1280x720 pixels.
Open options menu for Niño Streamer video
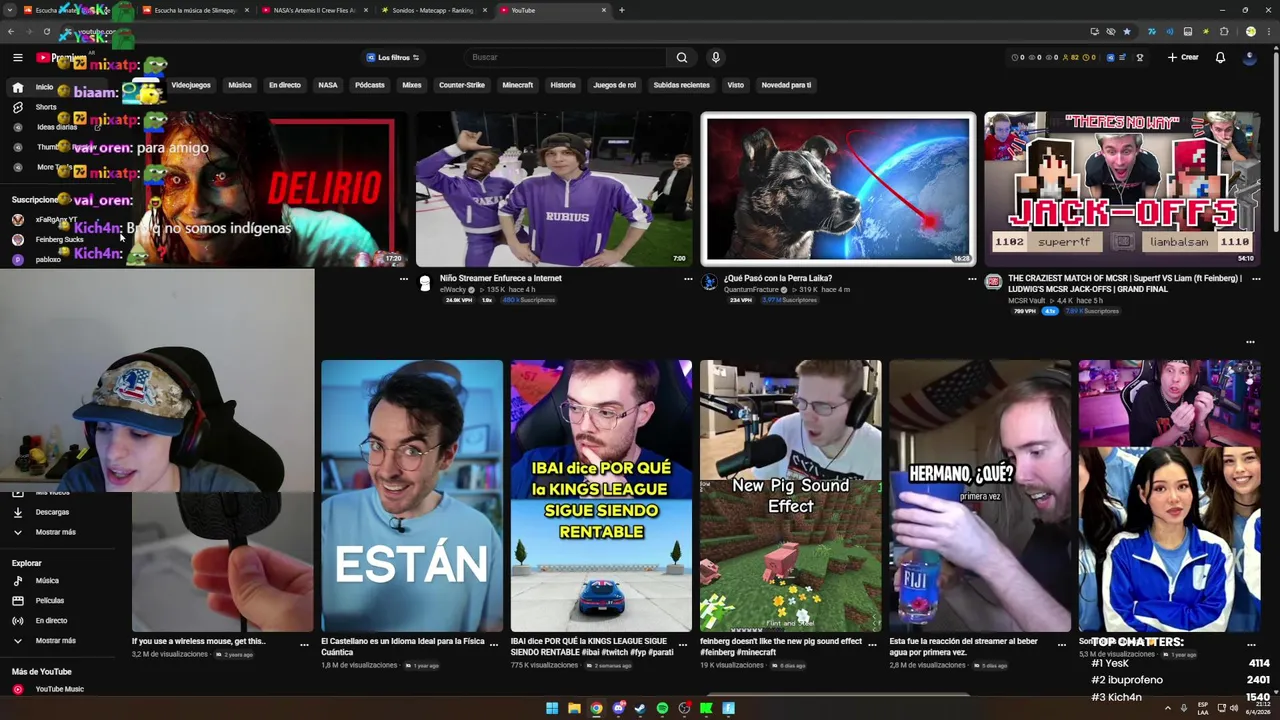click(x=687, y=279)
